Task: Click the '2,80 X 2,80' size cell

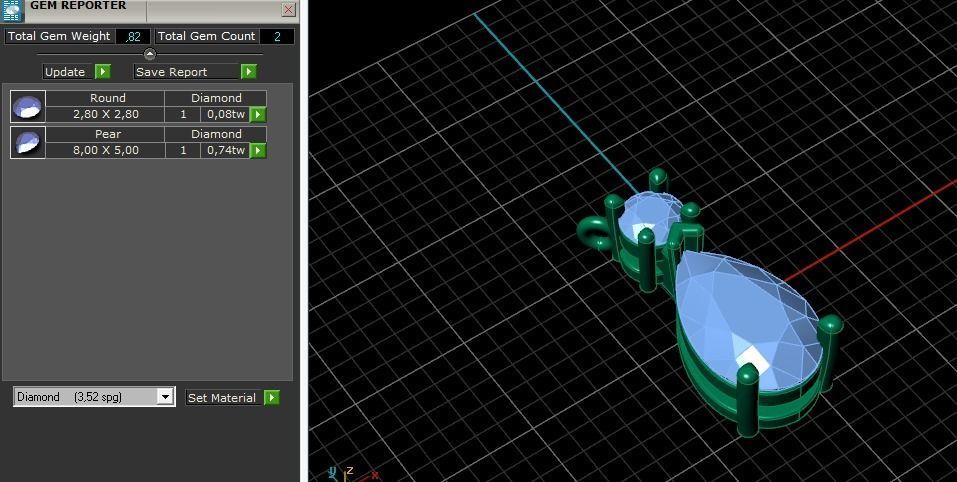Action: [106, 114]
